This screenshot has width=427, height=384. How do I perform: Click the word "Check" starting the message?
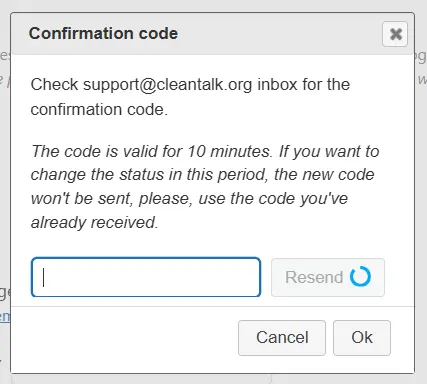(54, 84)
